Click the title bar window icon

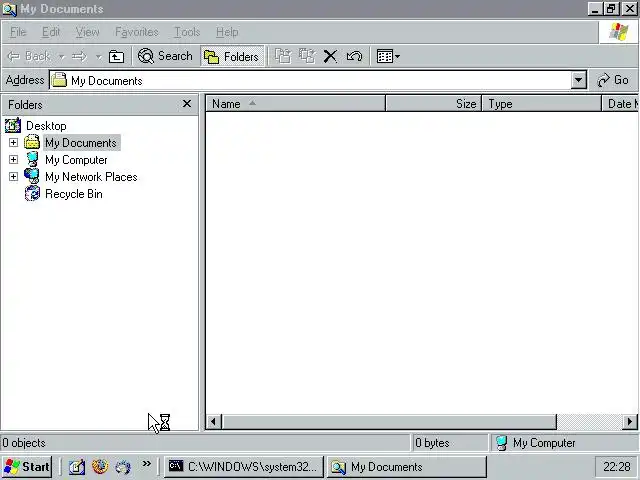9,9
